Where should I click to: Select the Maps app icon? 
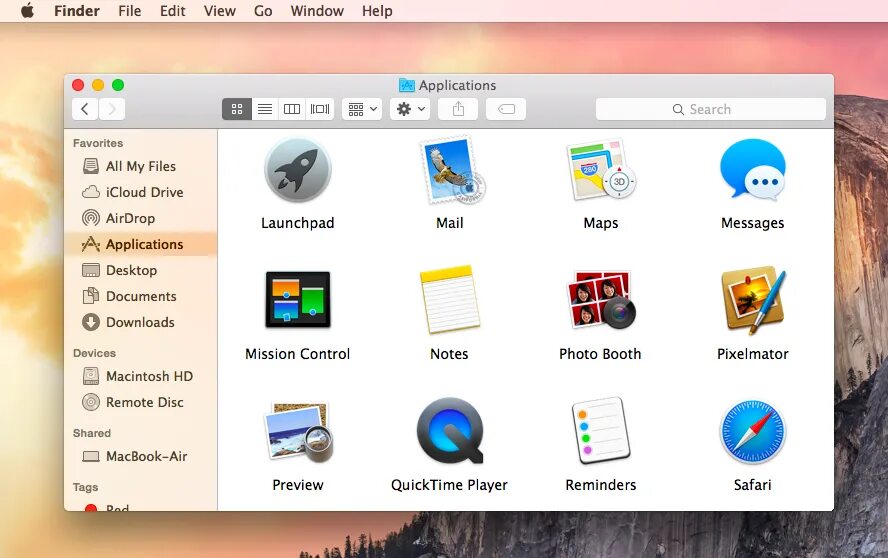pyautogui.click(x=601, y=169)
